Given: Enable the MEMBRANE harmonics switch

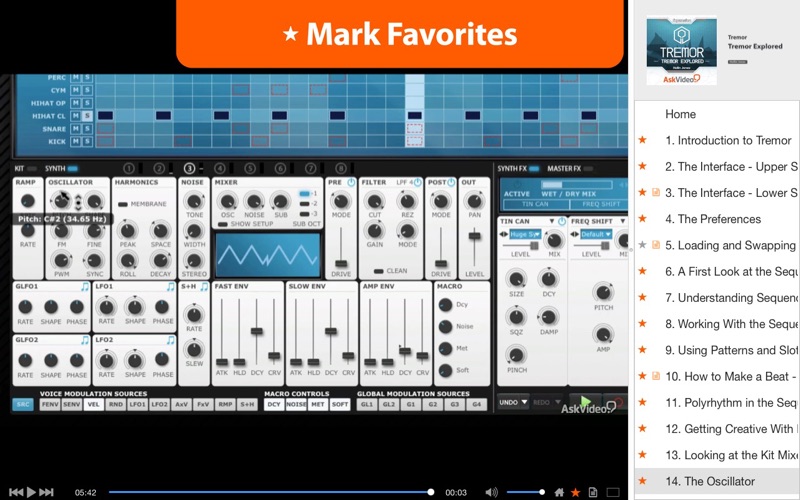Looking at the screenshot, I should (122, 204).
